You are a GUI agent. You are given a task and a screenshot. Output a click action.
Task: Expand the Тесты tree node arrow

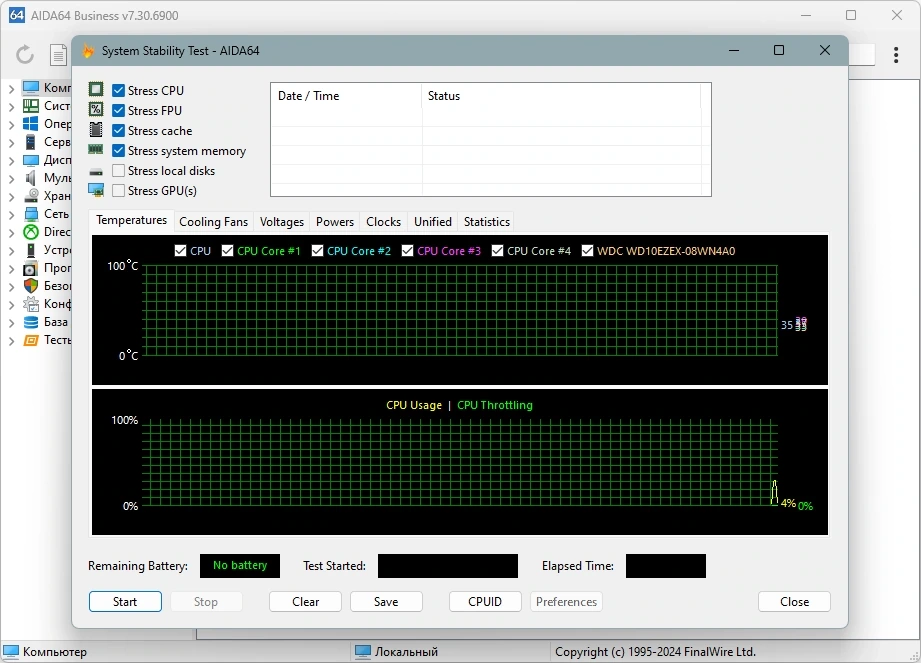click(x=11, y=341)
